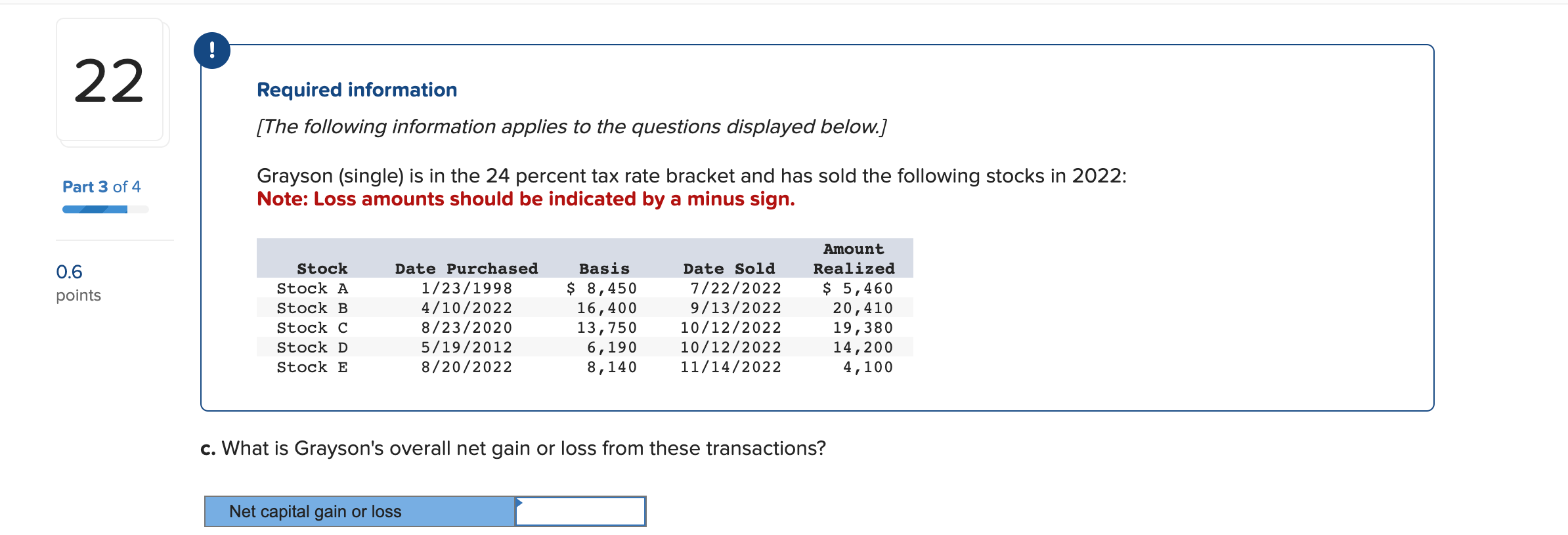Select the Stock A row
Screen dimensions: 1568x535
584,288
